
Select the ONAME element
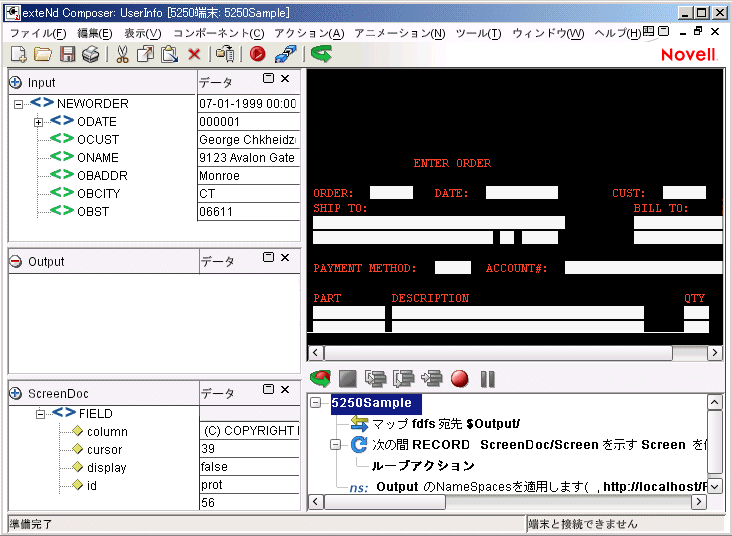click(x=98, y=158)
